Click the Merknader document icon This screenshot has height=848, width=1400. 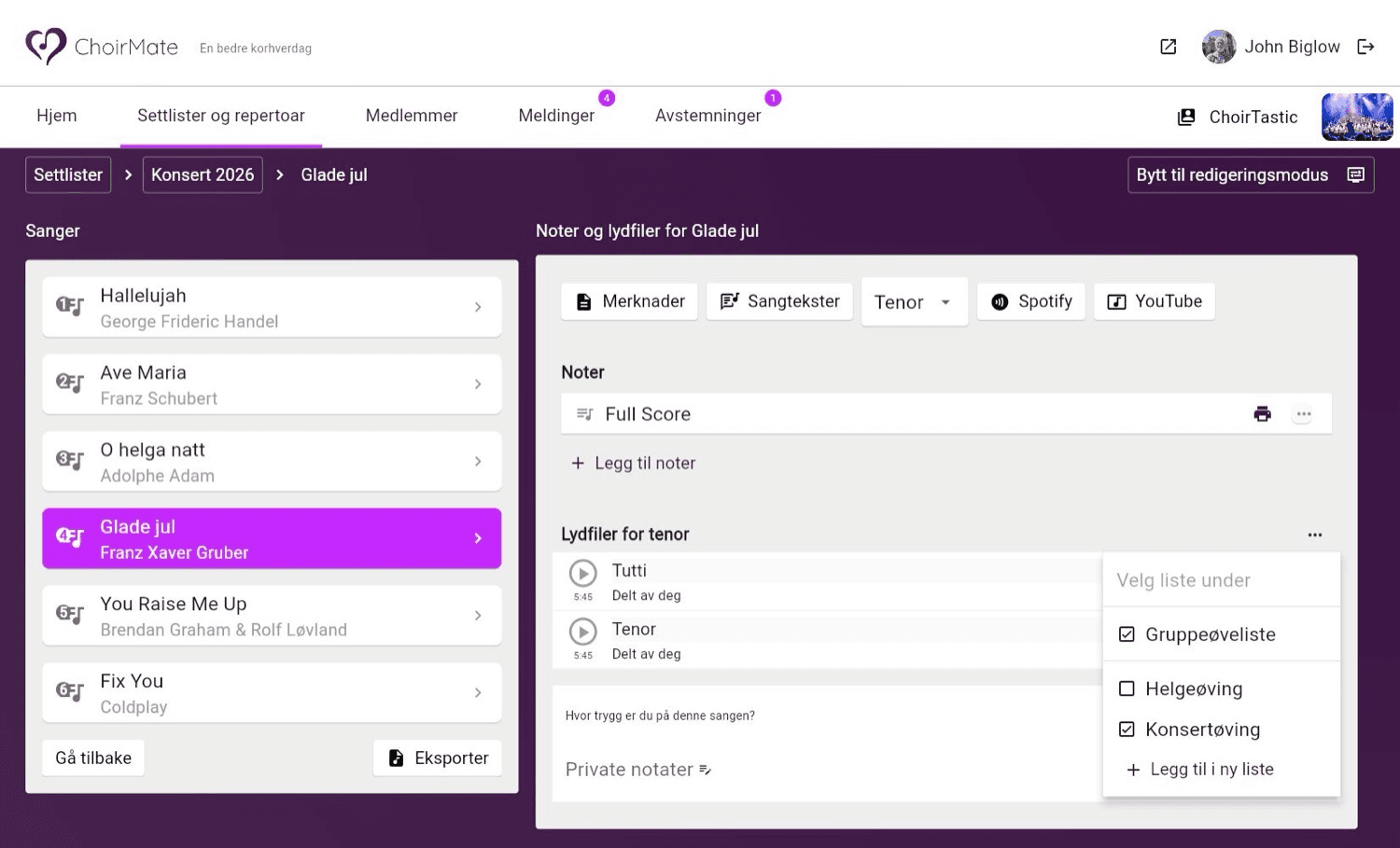[583, 301]
